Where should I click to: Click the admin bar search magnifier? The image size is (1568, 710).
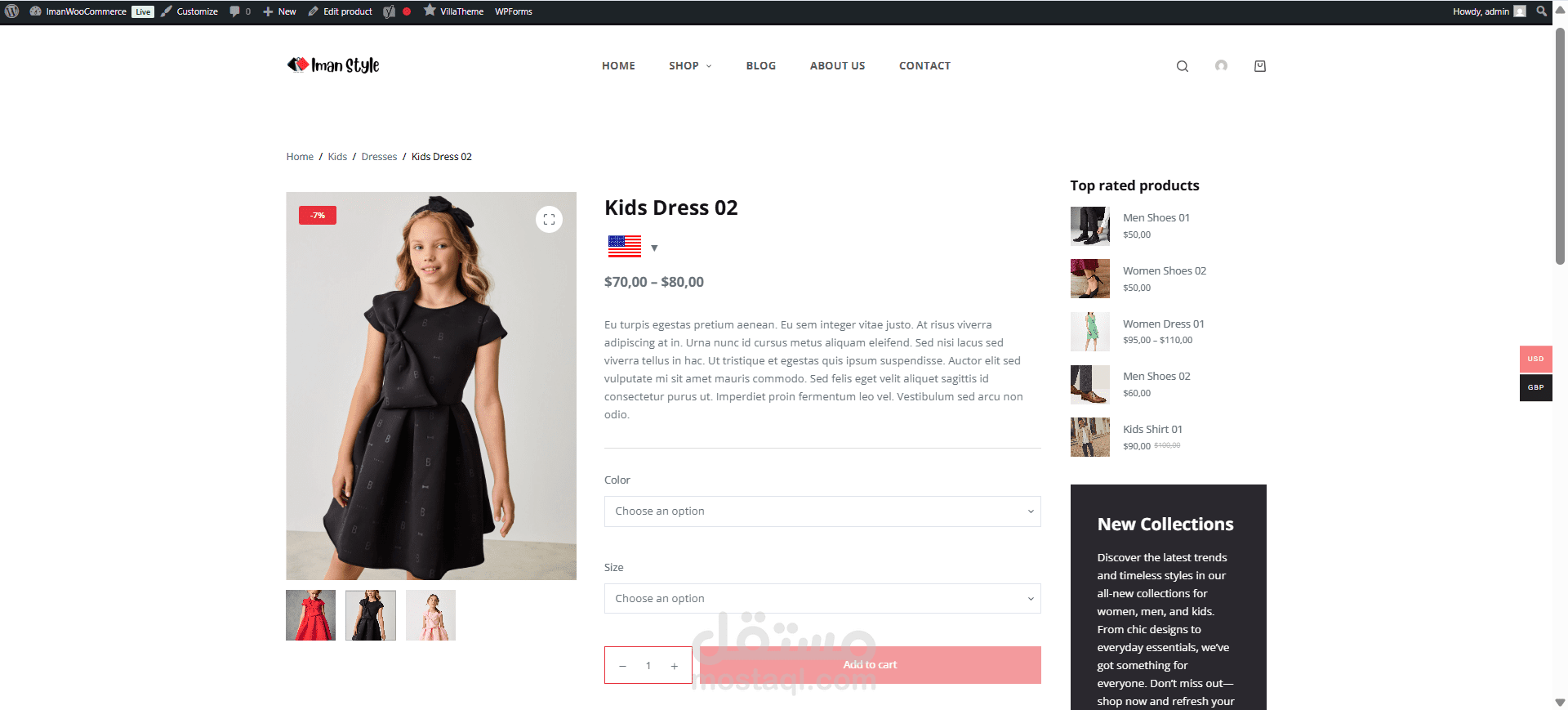point(1541,11)
